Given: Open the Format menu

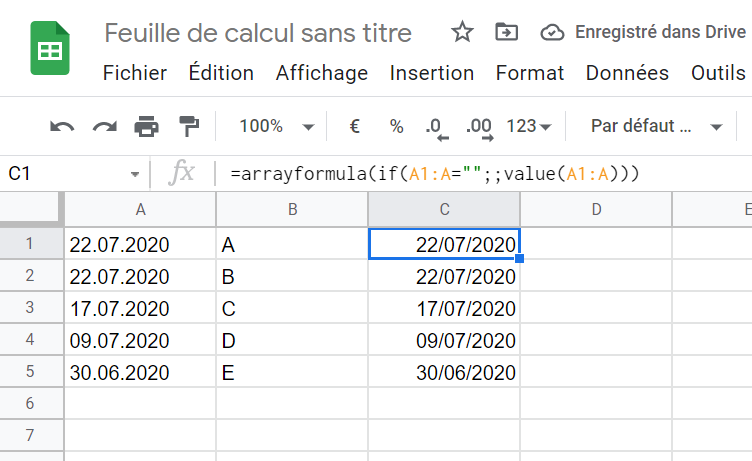Looking at the screenshot, I should [x=529, y=73].
